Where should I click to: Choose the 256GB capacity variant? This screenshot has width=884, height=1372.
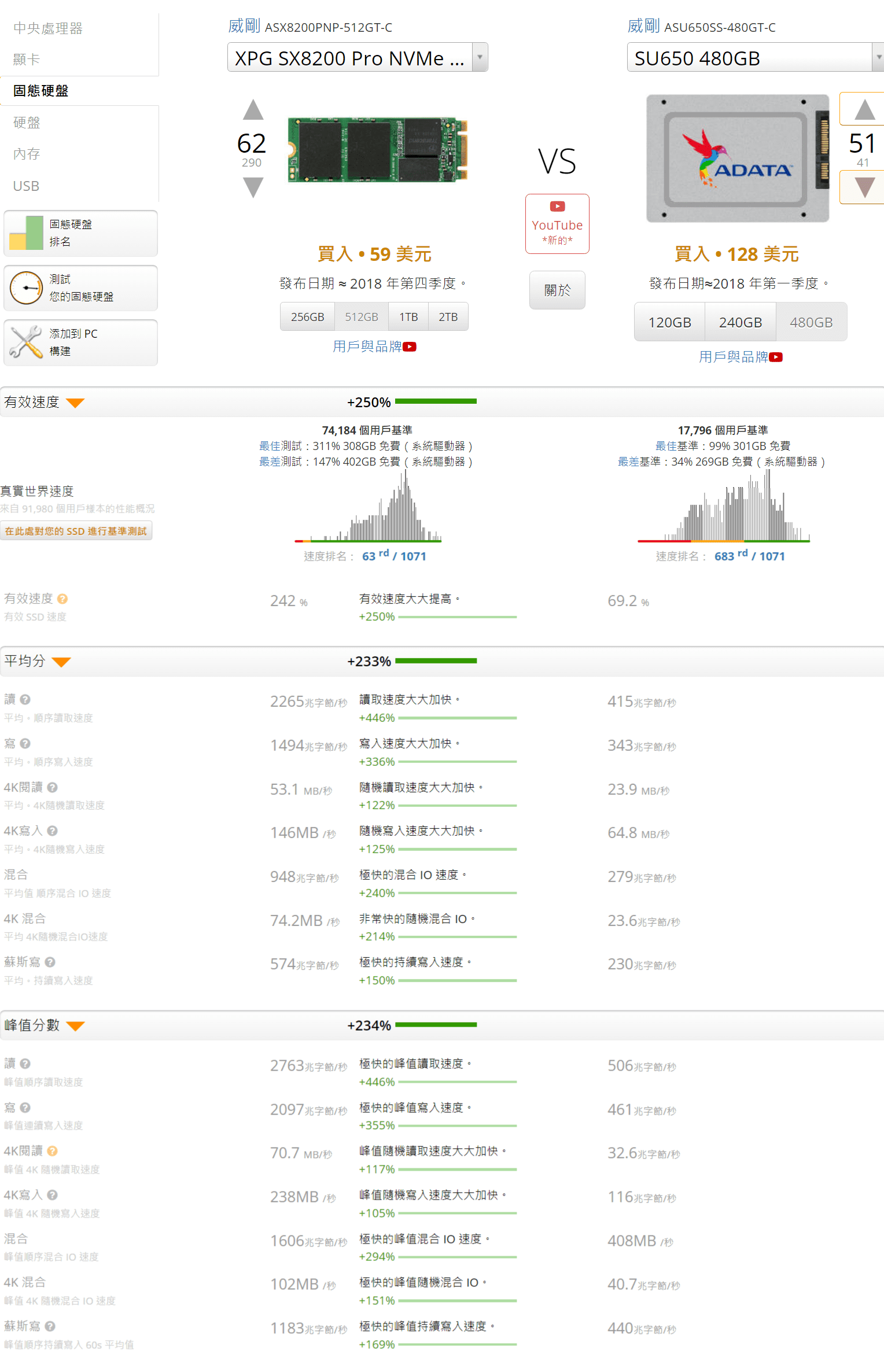pyautogui.click(x=307, y=317)
